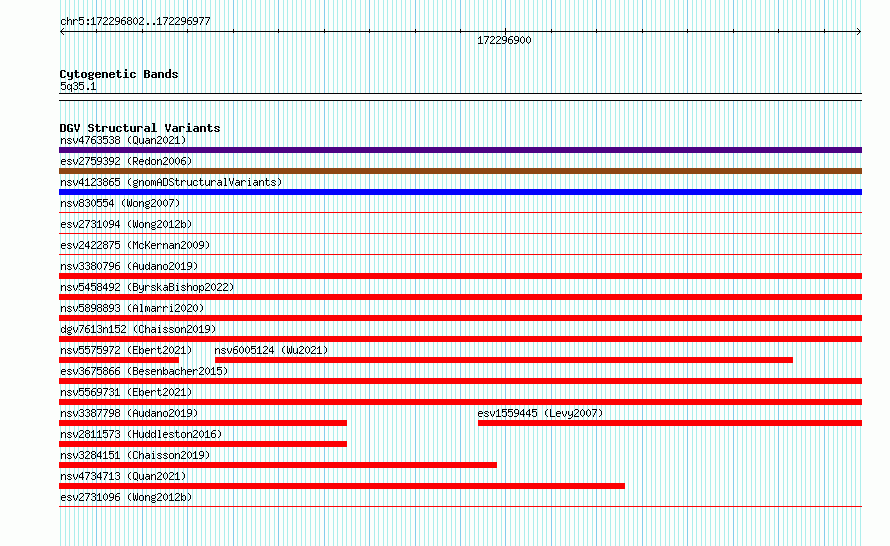Open nsv5458492 (ByrskaBishop2022) label
Image resolution: width=890 pixels, height=546 pixels.
pyautogui.click(x=147, y=287)
